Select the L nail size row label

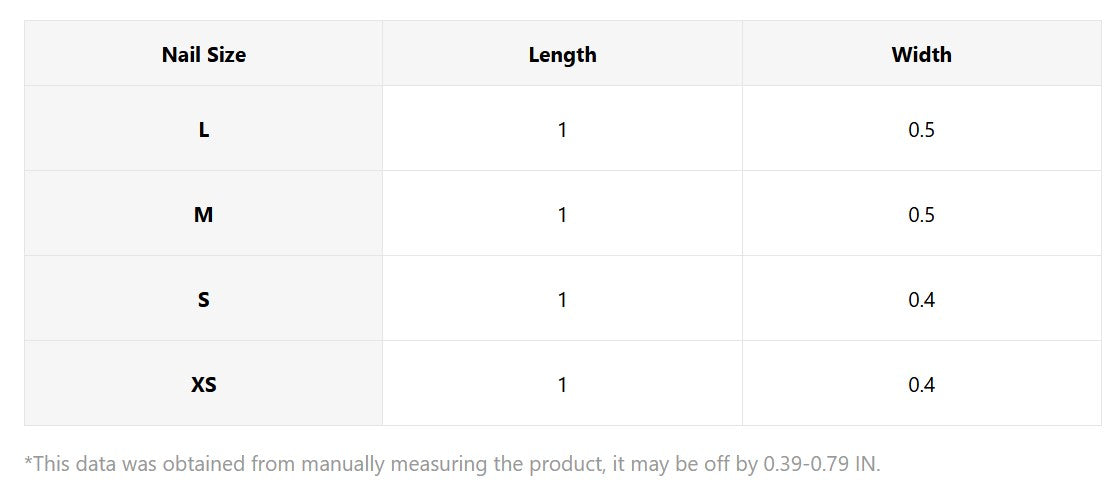point(203,130)
